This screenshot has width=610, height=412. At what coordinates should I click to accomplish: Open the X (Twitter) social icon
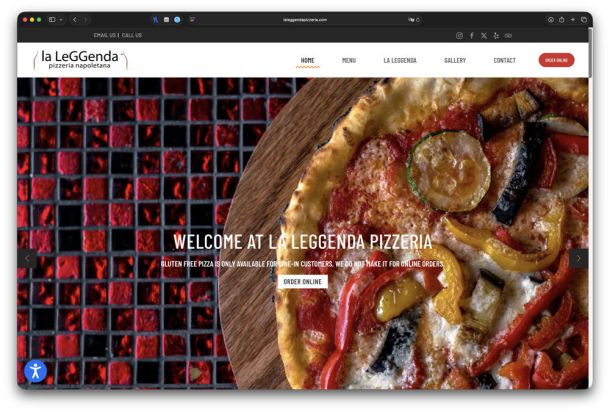[484, 35]
